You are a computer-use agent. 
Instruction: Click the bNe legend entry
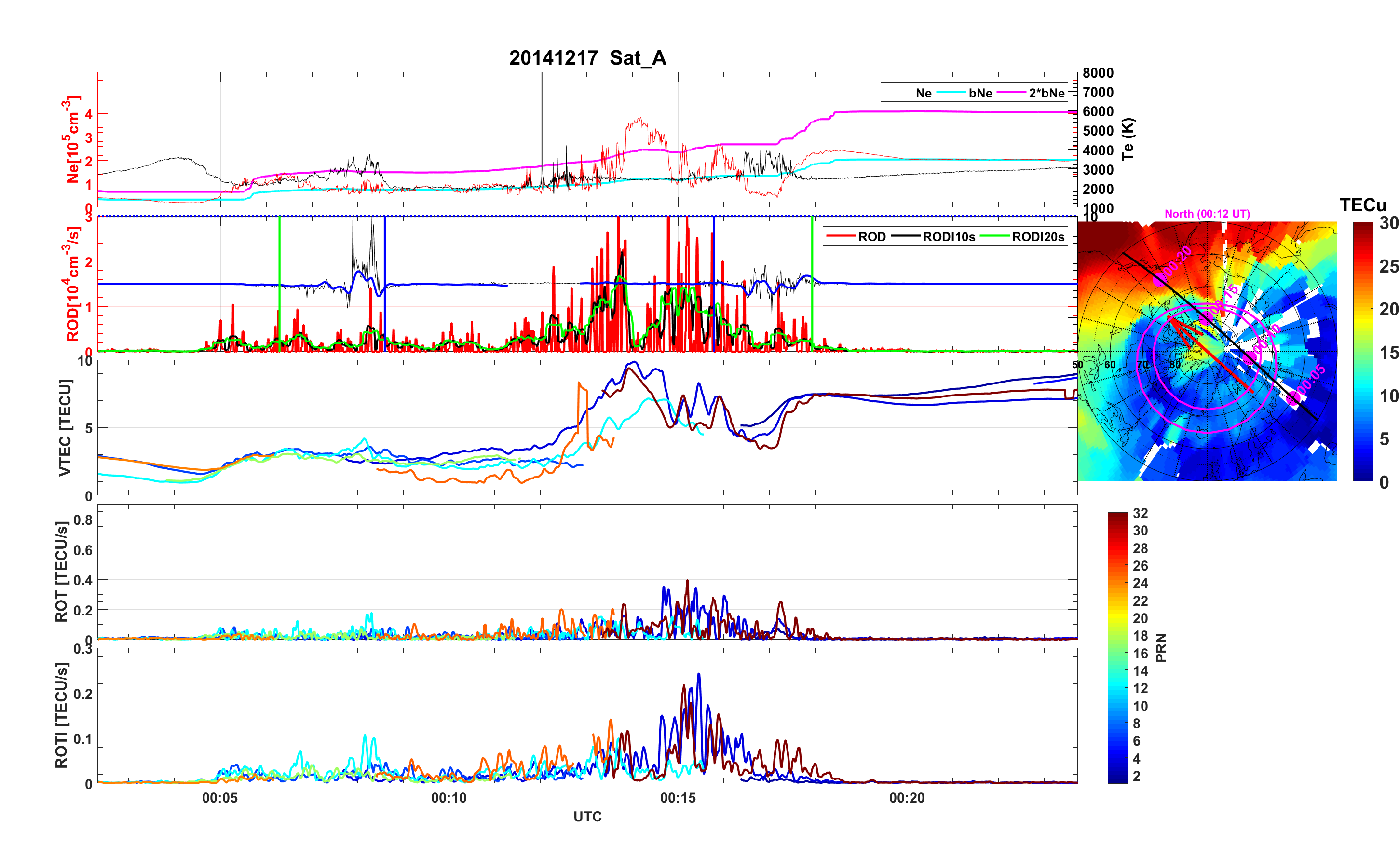click(980, 93)
